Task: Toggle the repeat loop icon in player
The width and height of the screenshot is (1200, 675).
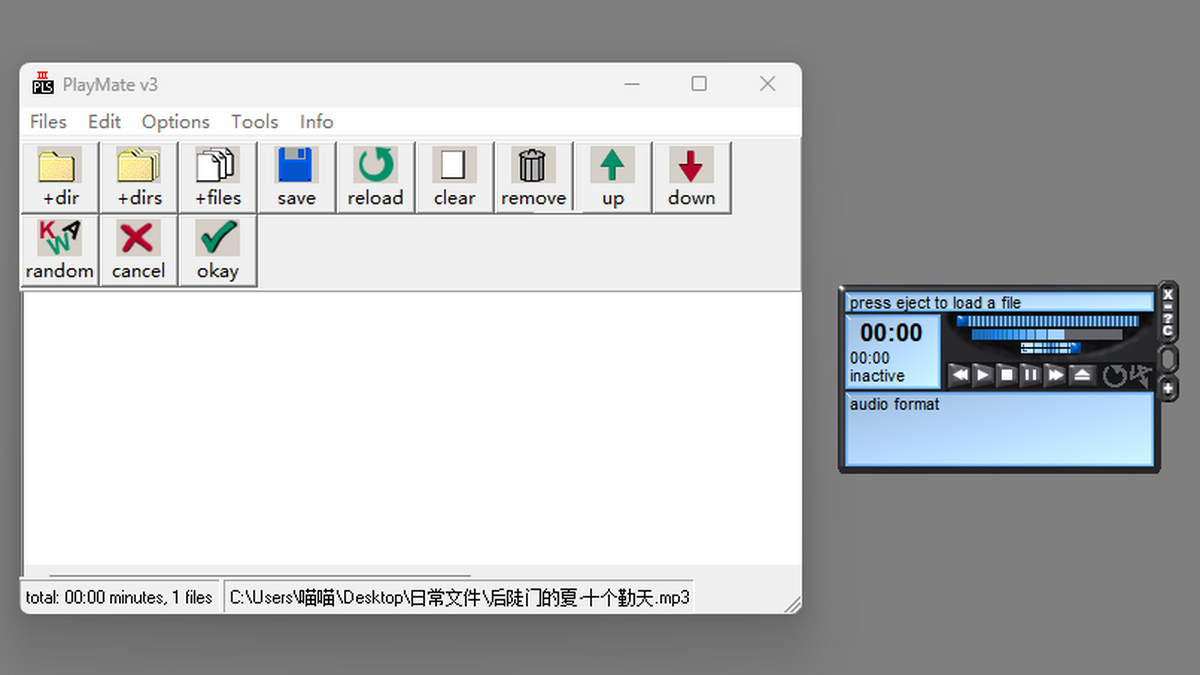Action: point(1113,376)
